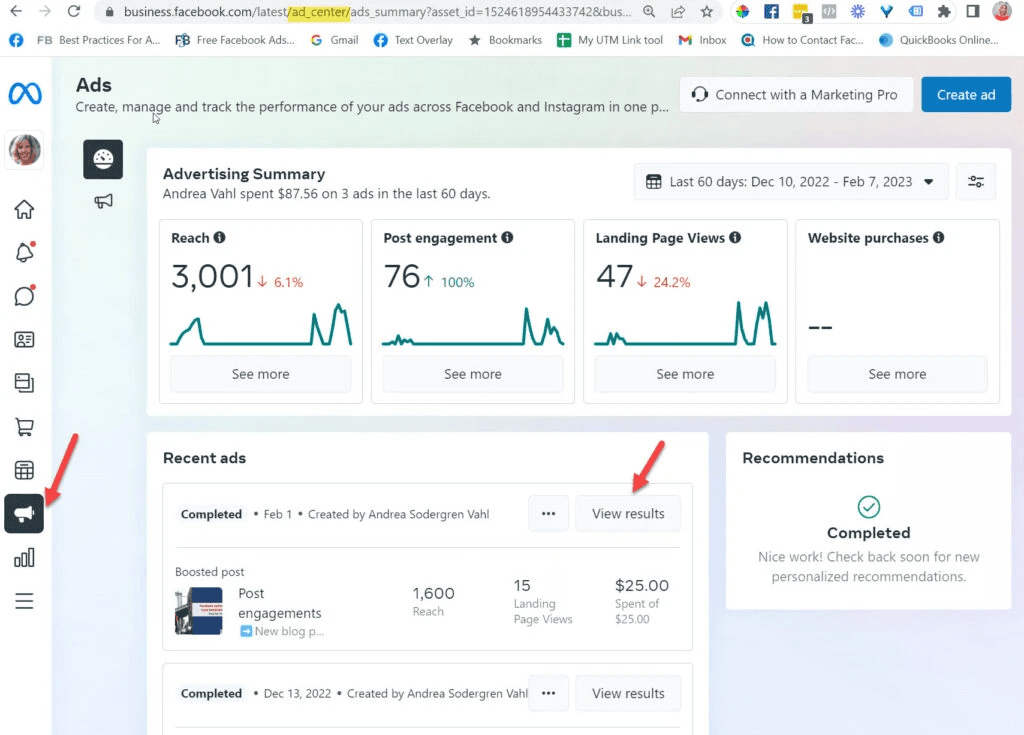The image size is (1024, 735).
Task: Click the browser reload icon
Action: coord(74,11)
